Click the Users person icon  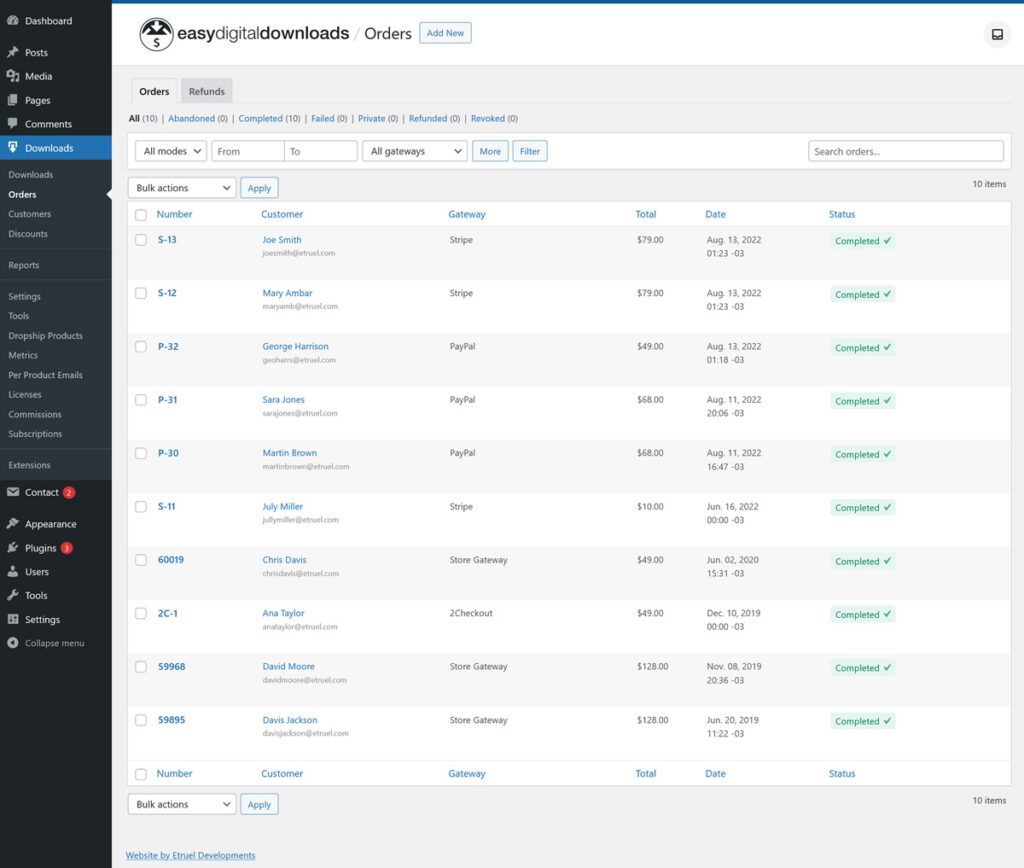click(12, 571)
